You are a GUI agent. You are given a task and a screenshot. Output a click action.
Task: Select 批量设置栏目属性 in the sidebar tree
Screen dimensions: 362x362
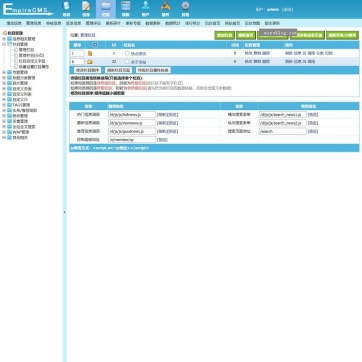(x=34, y=67)
